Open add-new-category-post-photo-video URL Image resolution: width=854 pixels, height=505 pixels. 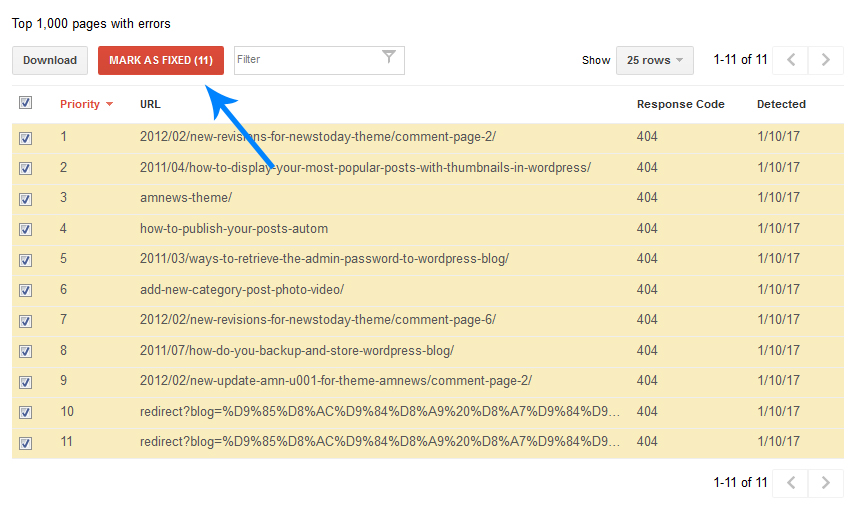(x=242, y=289)
